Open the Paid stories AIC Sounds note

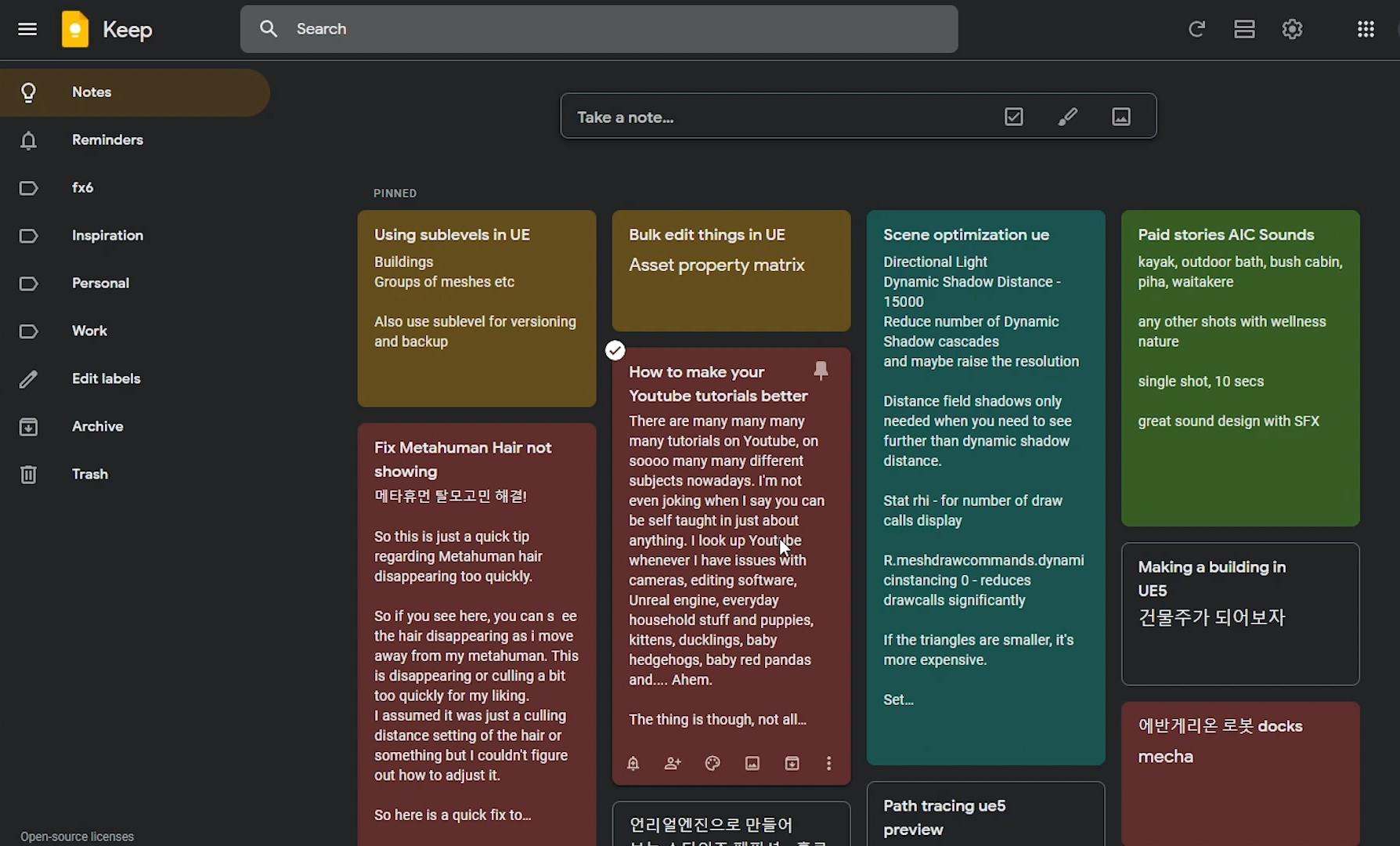click(x=1240, y=368)
